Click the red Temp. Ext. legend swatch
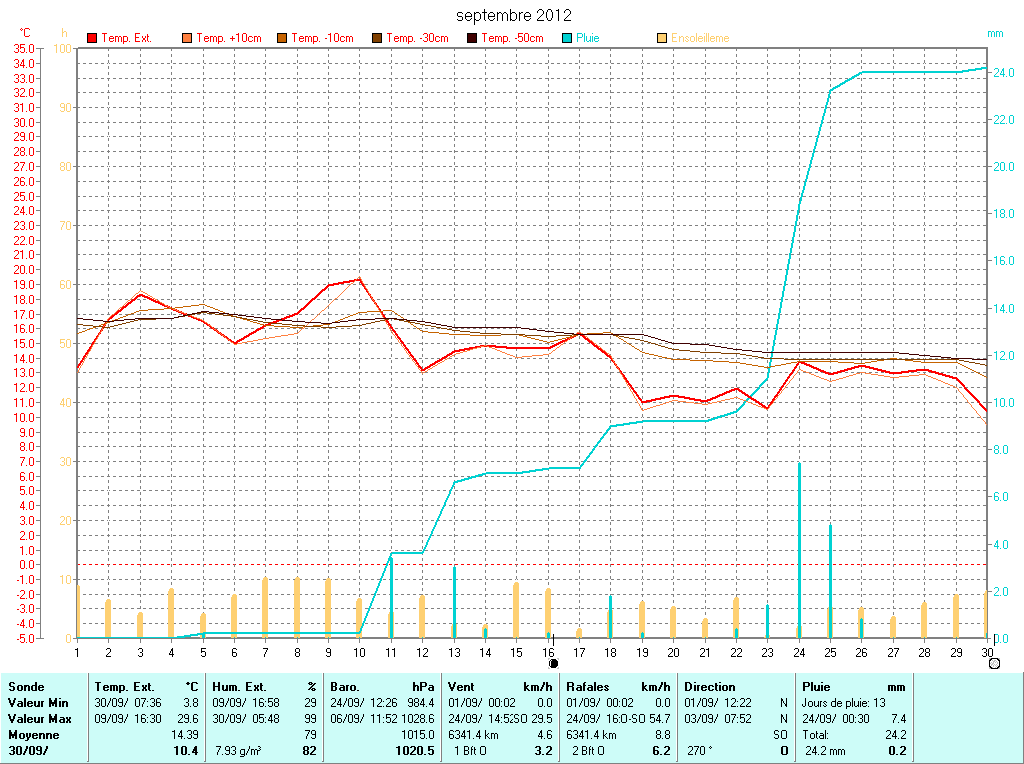Image resolution: width=1024 pixels, height=764 pixels. click(92, 38)
